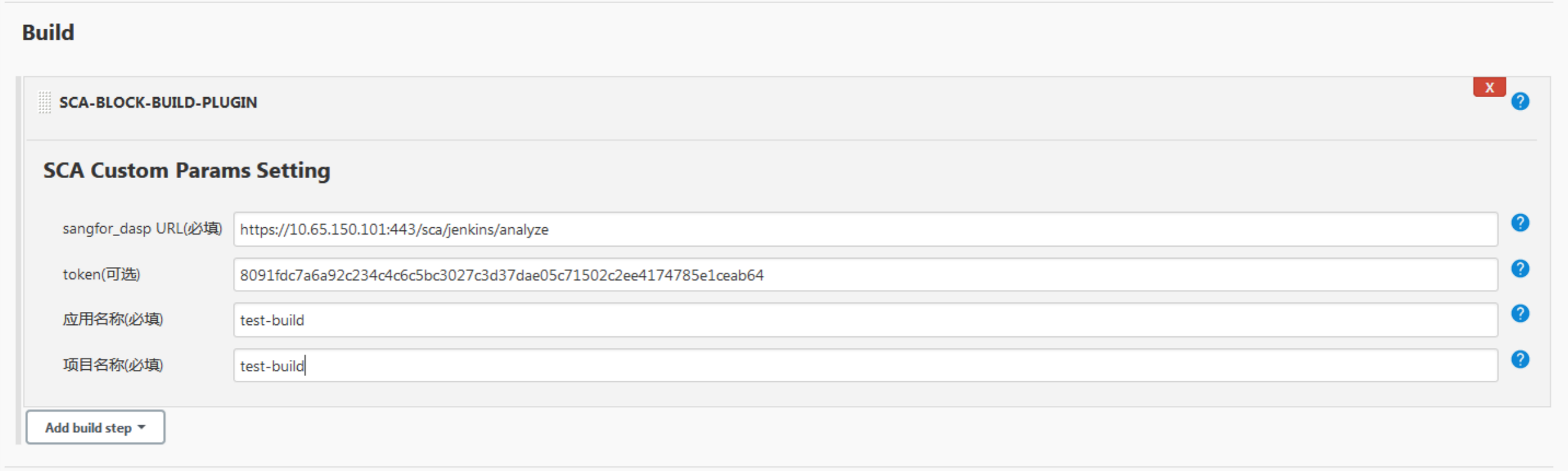The height and width of the screenshot is (472, 1568).
Task: Click the SCA Custom Params Setting heading
Action: click(187, 171)
